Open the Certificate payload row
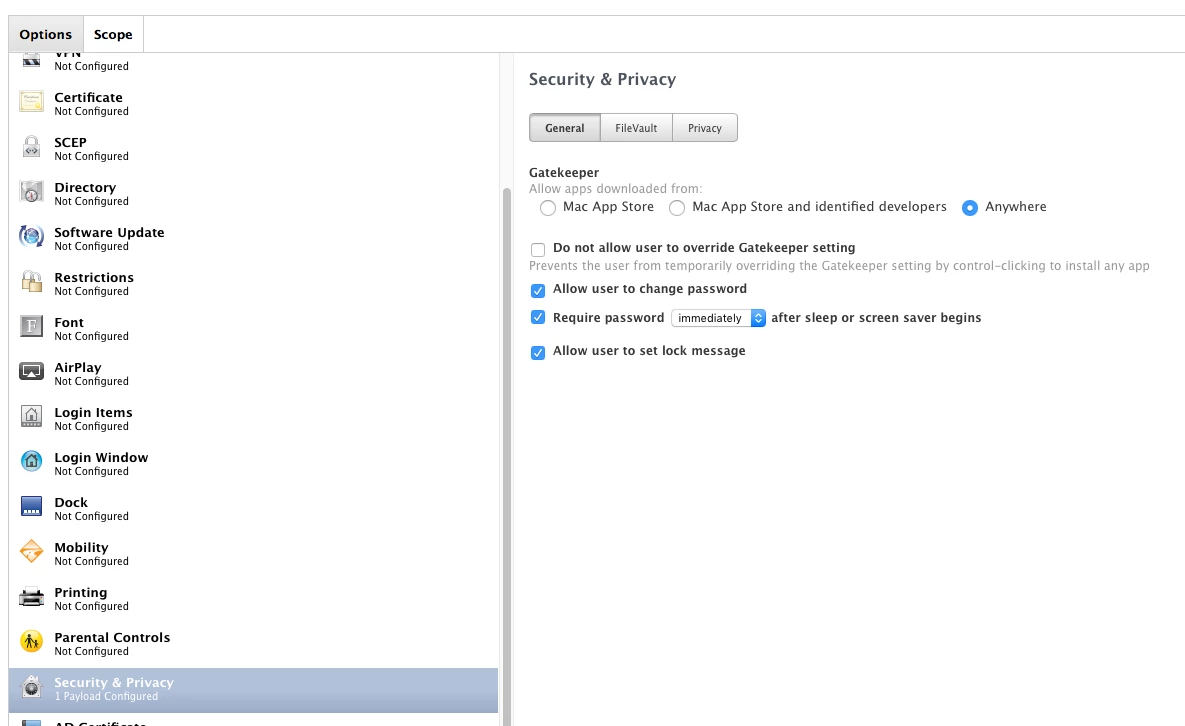Screen dimensions: 1185x726 click(253, 103)
